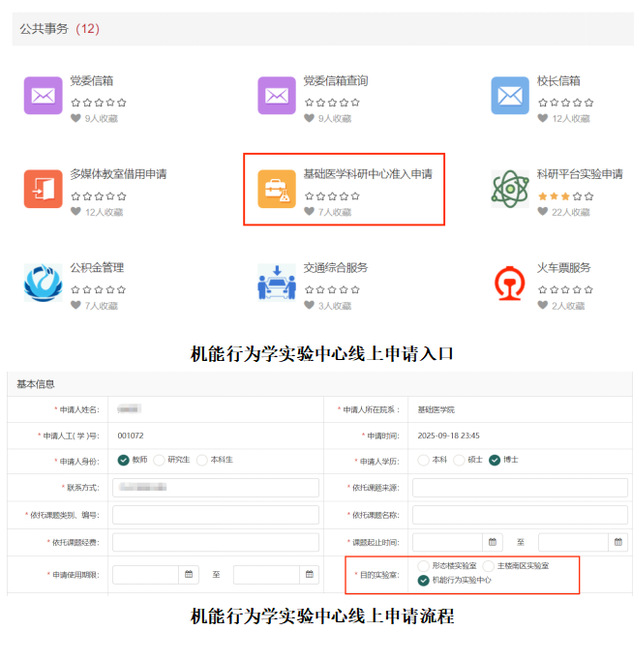The image size is (639, 661).
Task: Open 基础医学科研中心准入申请 briefcase icon
Action: (277, 189)
